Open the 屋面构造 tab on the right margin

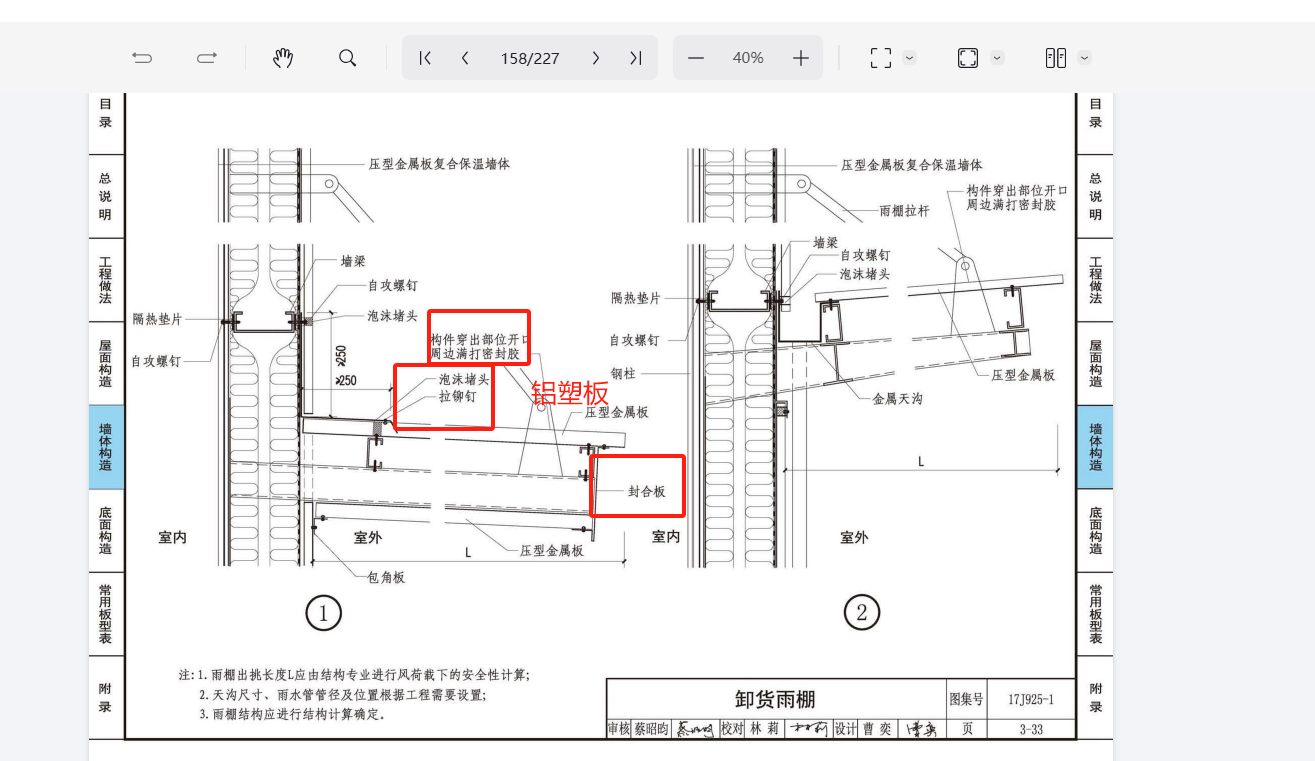pyautogui.click(x=1095, y=363)
